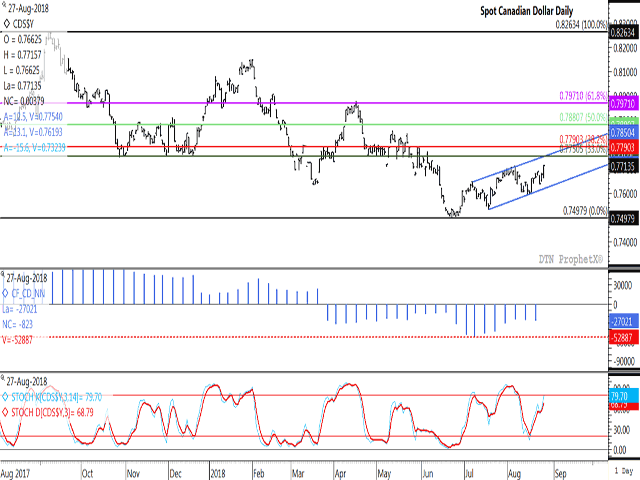Select trendline readout V=0.77540
Viewport: 640px width, 480px height.
[44, 117]
